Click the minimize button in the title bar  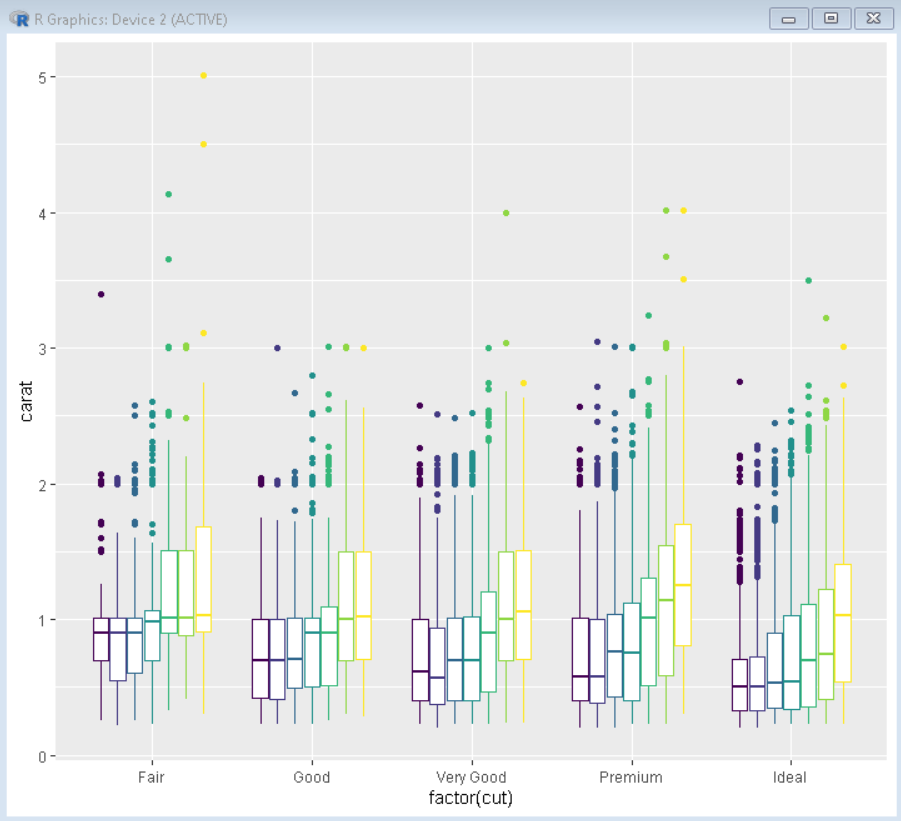click(787, 18)
